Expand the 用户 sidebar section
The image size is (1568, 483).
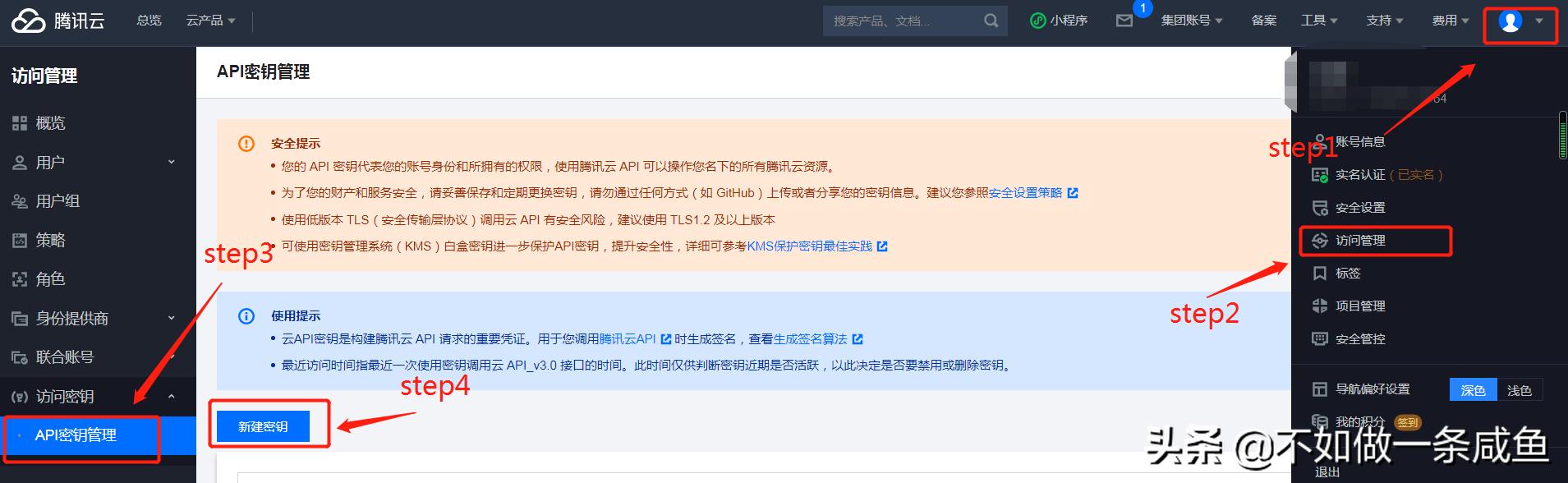pyautogui.click(x=172, y=163)
